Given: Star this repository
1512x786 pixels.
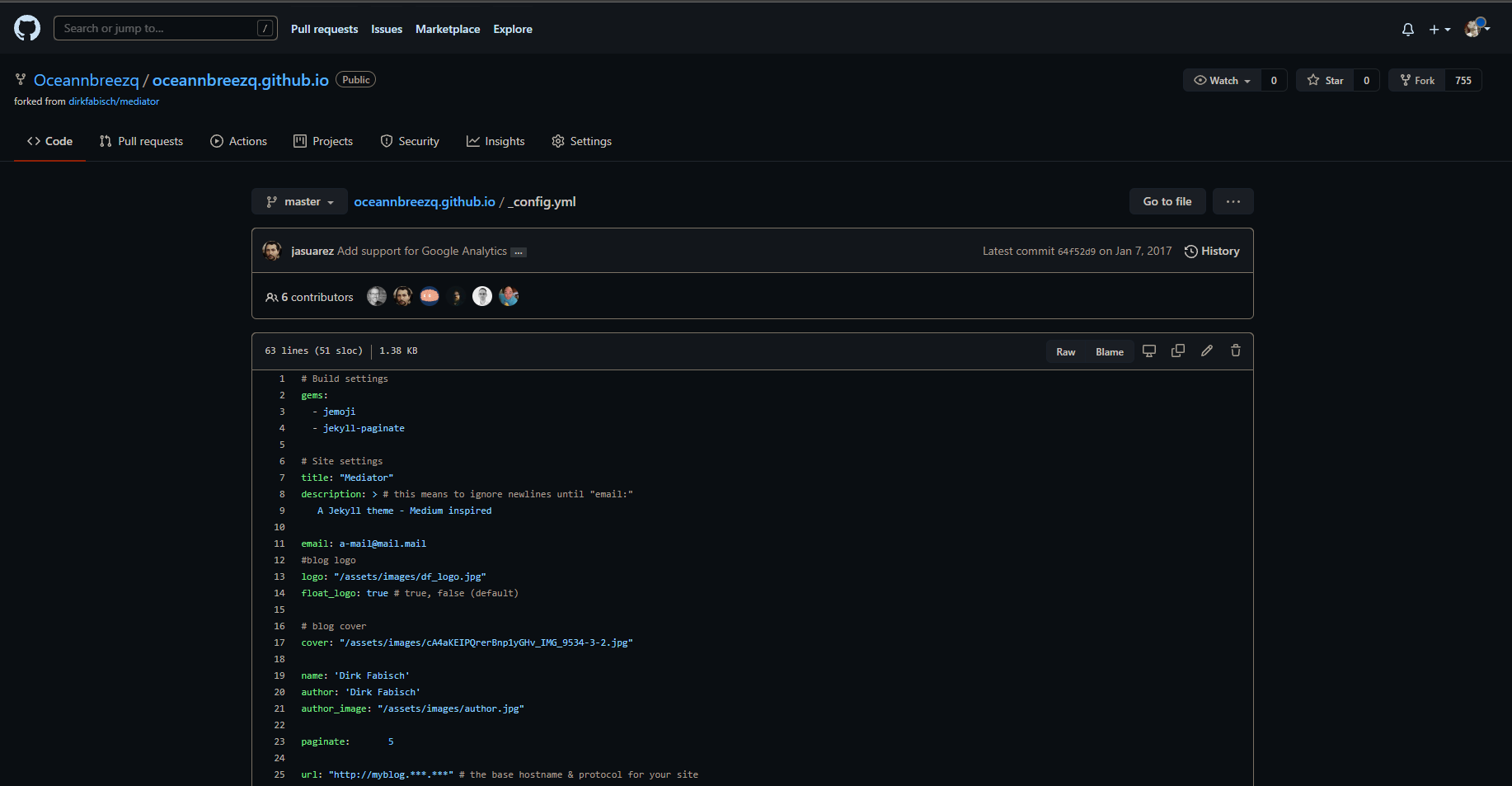Looking at the screenshot, I should [x=1326, y=80].
